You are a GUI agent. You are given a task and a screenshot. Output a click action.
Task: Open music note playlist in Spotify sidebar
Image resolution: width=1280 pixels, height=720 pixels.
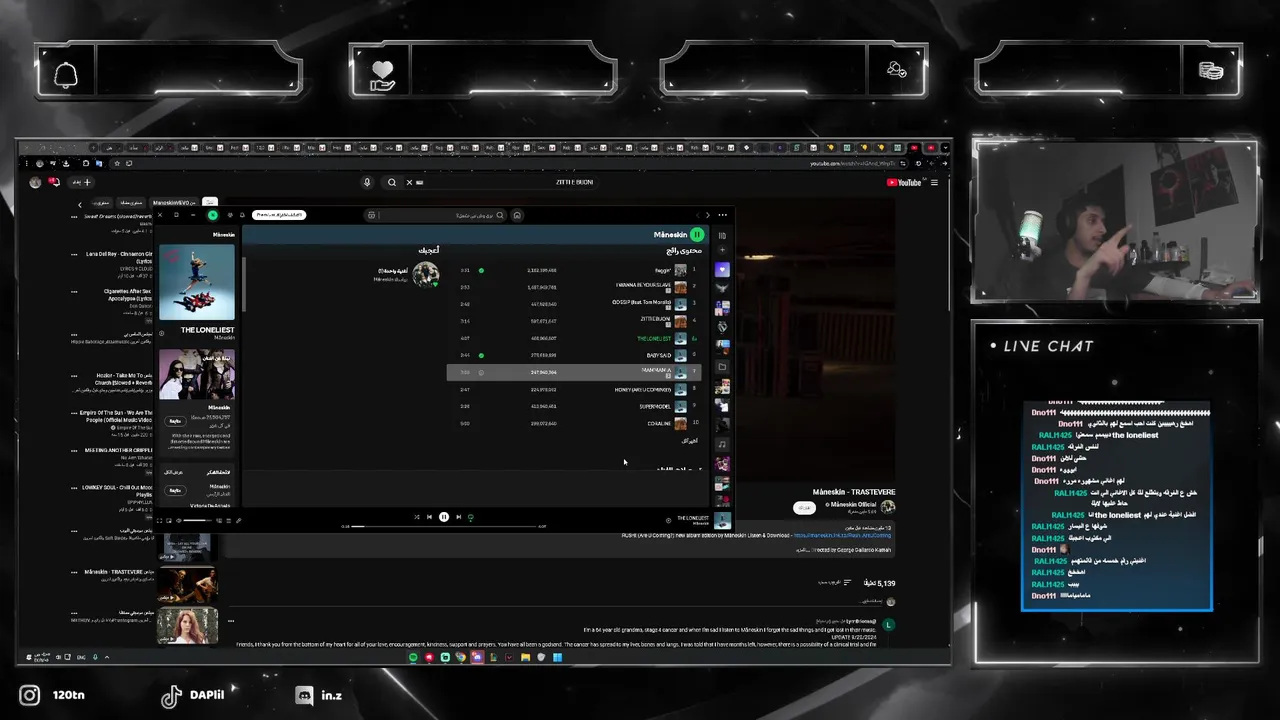[722, 444]
